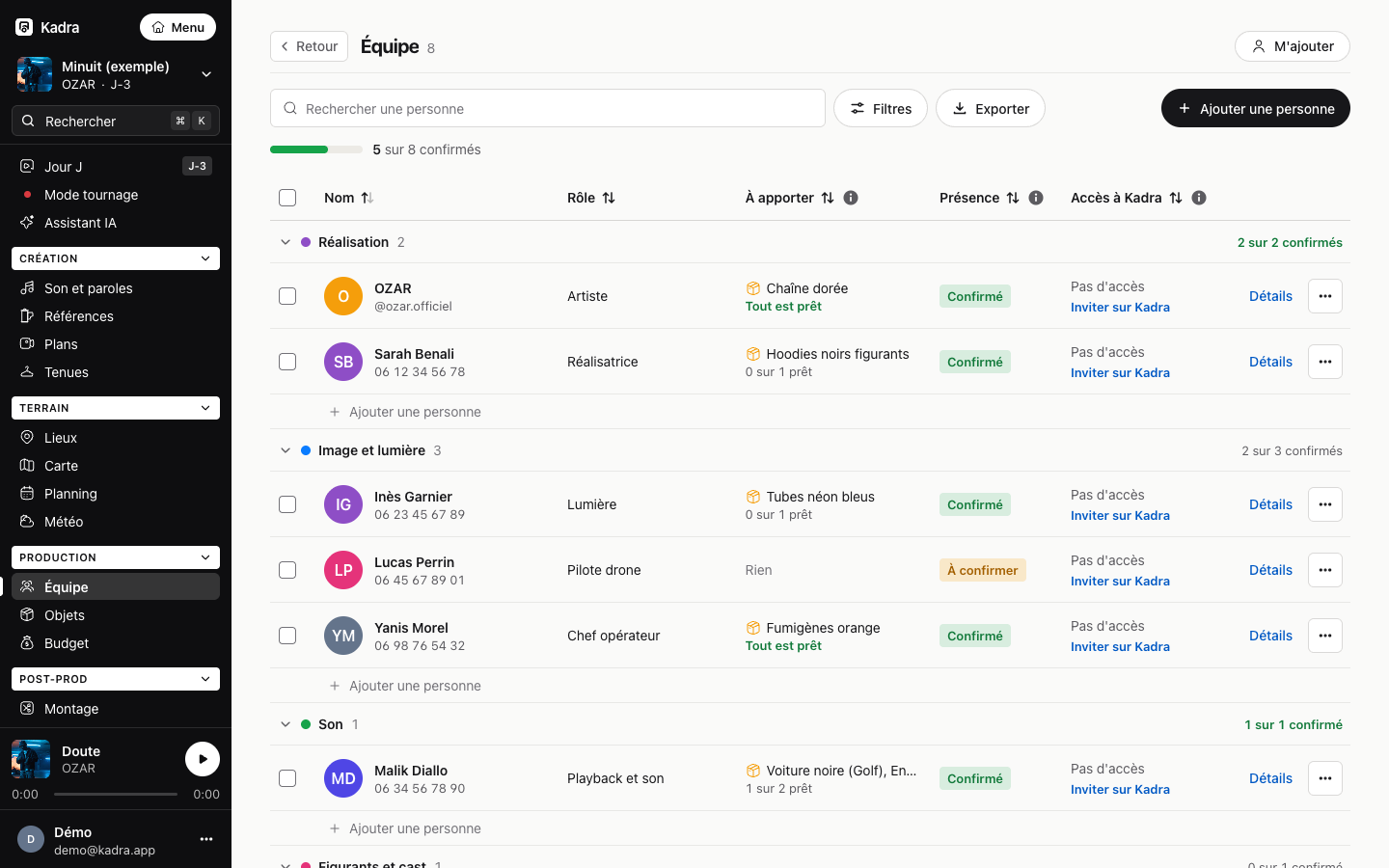Image resolution: width=1389 pixels, height=868 pixels.
Task: Click the audio player progress bar
Action: [x=116, y=794]
